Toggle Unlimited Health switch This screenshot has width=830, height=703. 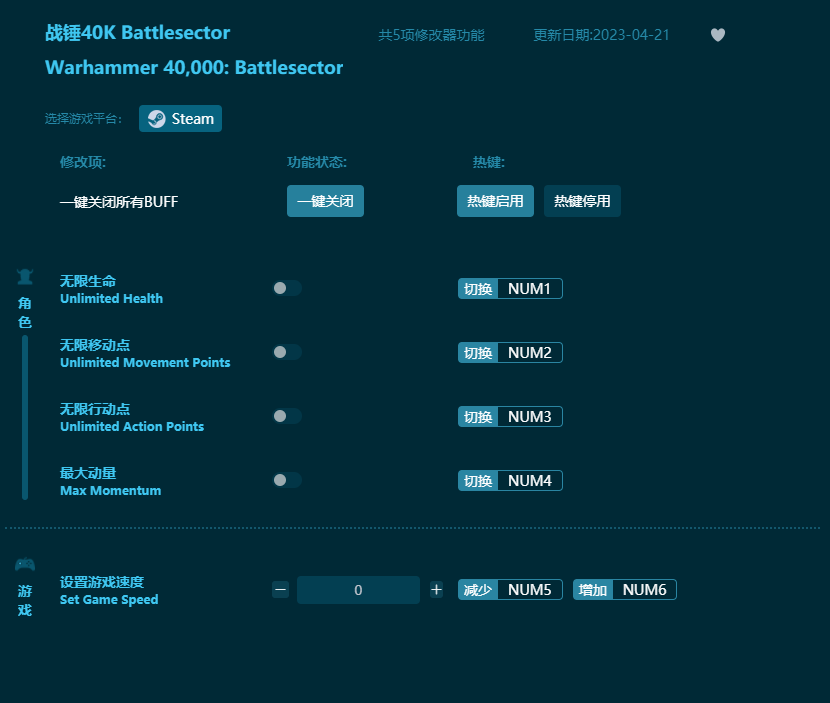pos(287,288)
